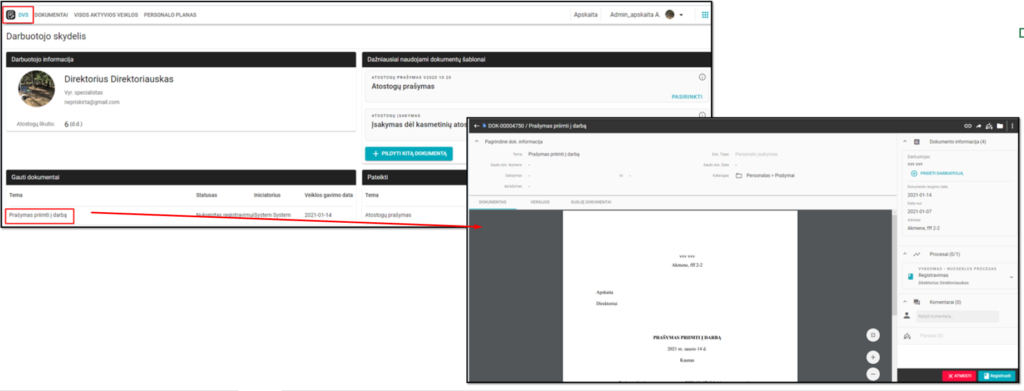This screenshot has width=1024, height=391.
Task: Open DOKUMENTAI in the top navigation
Action: coord(52,14)
